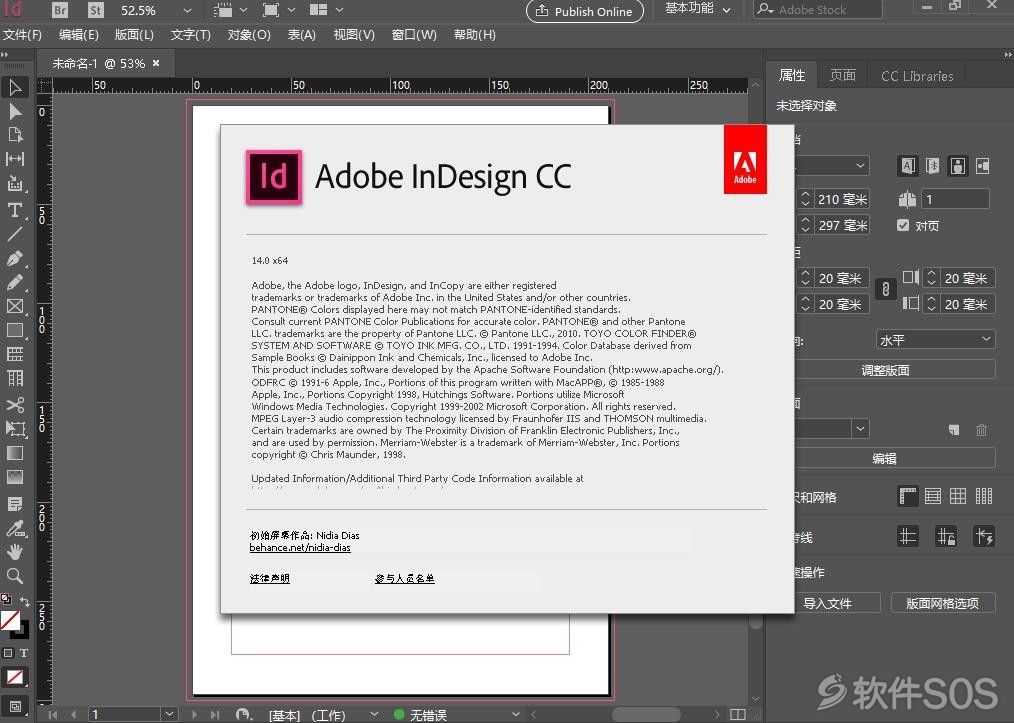This screenshot has height=723, width=1014.
Task: Open the 文件(F) menu
Action: coord(23,35)
